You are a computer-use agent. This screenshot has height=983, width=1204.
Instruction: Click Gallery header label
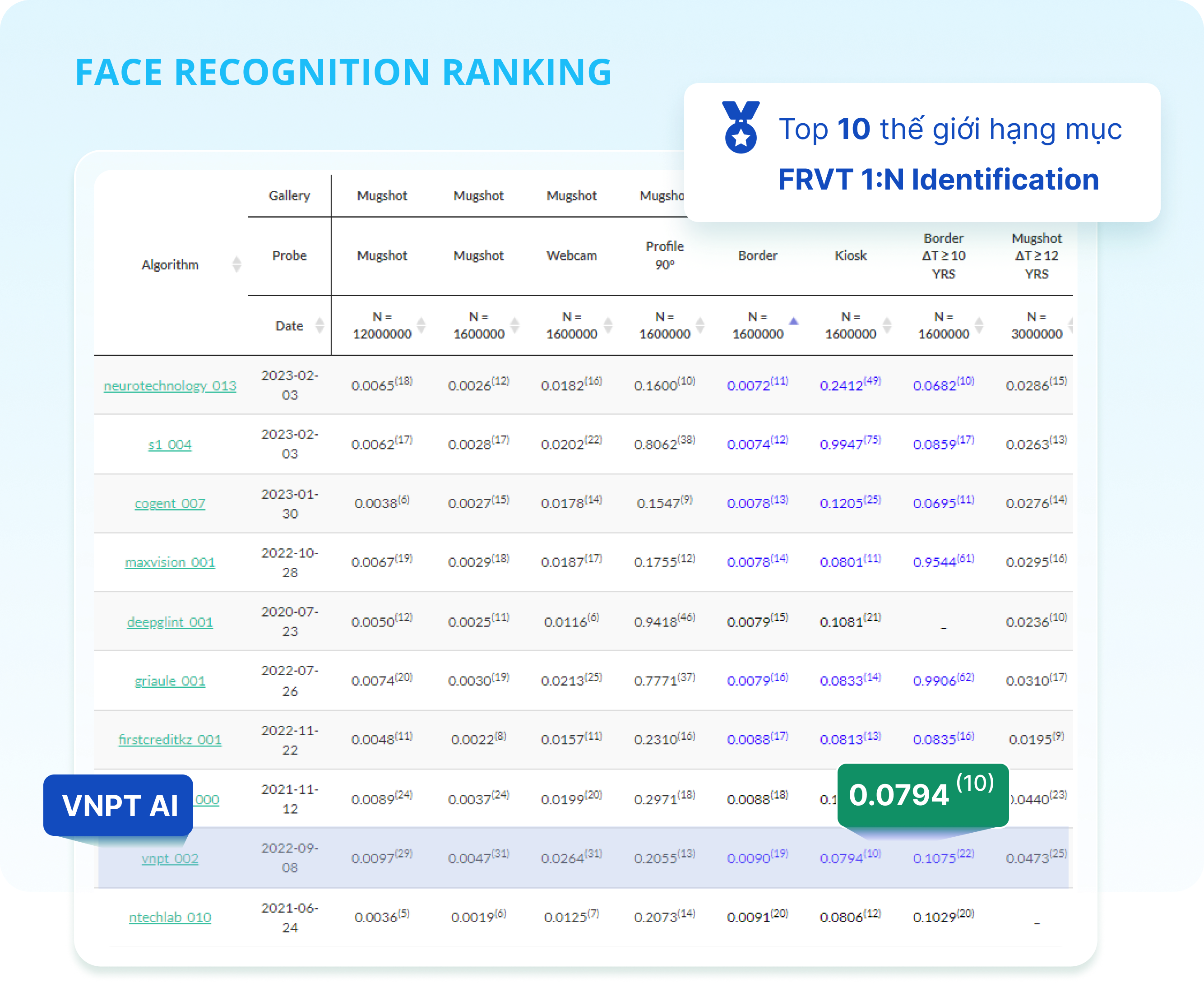coord(289,195)
